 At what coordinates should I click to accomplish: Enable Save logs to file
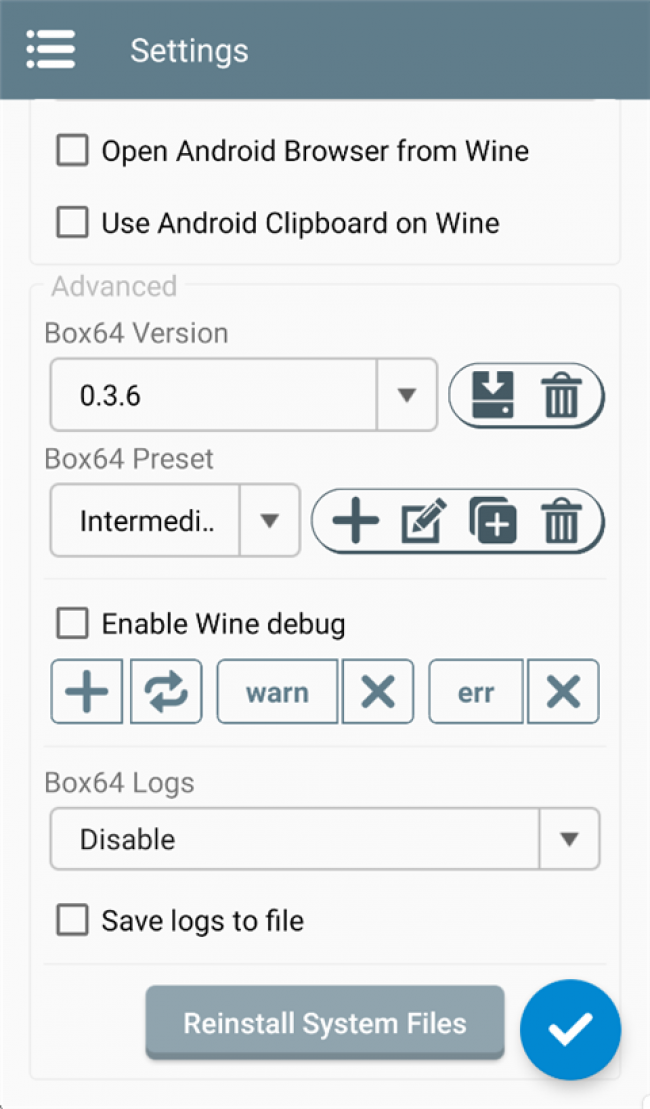[72, 920]
